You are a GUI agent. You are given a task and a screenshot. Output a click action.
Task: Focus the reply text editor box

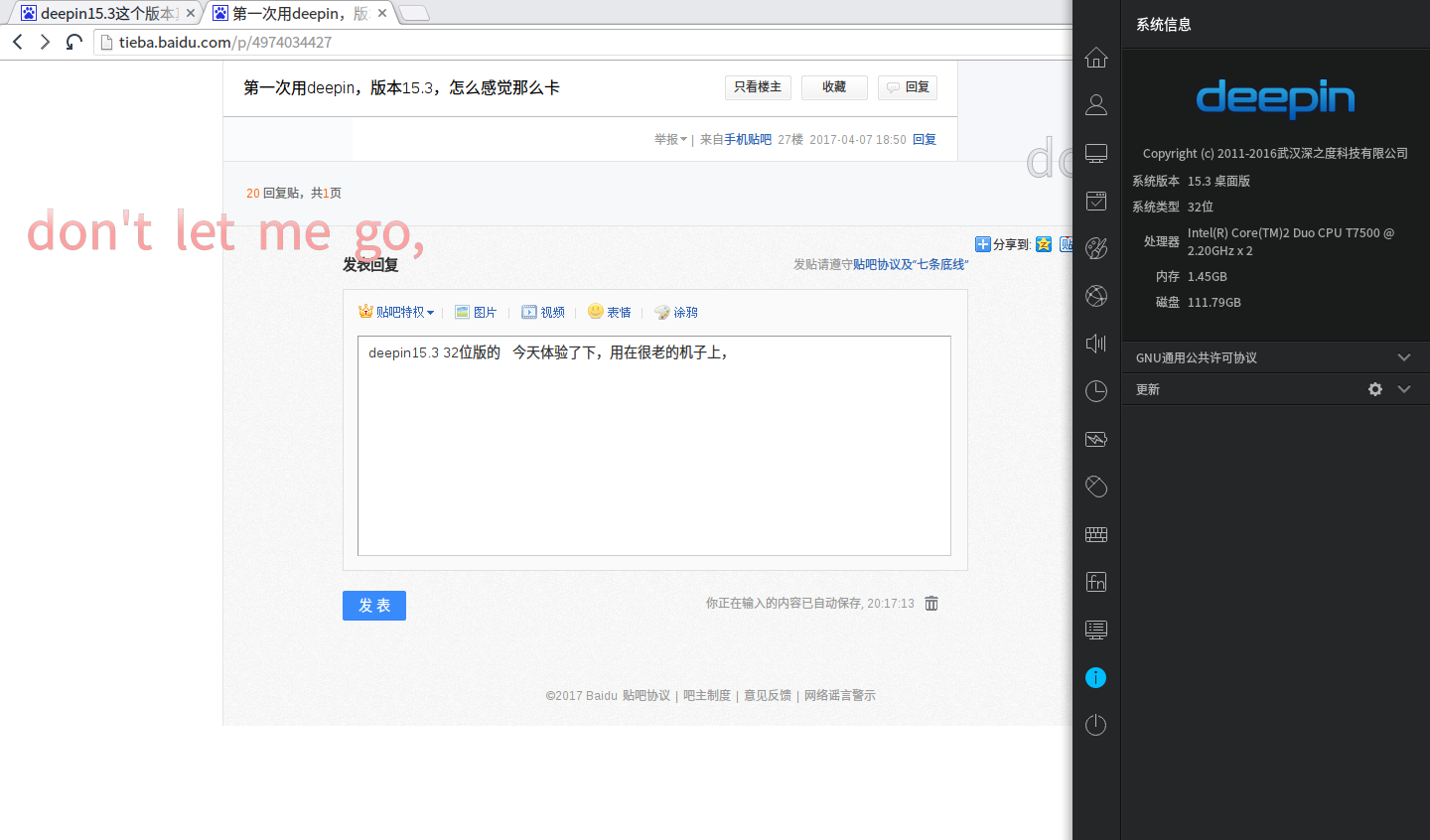pos(654,446)
